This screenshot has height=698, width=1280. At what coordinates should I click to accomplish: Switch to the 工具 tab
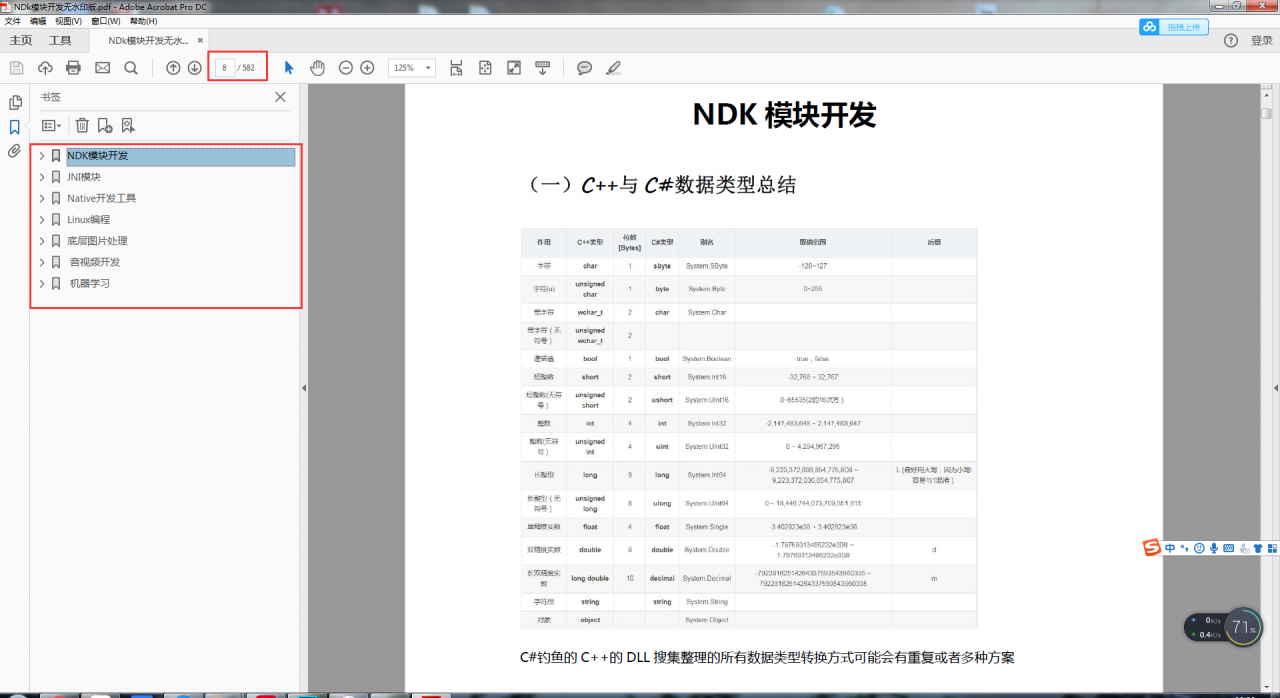point(60,41)
